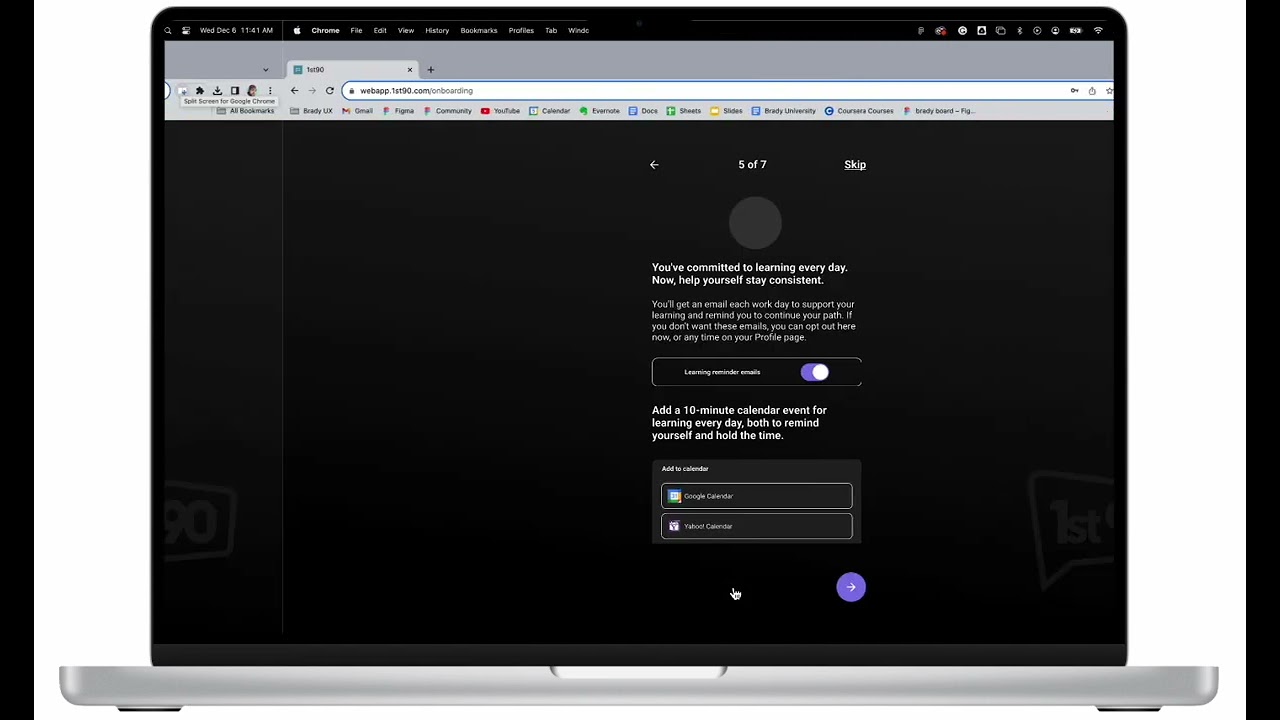Add event to Google Calendar
The height and width of the screenshot is (720, 1280).
(x=757, y=496)
